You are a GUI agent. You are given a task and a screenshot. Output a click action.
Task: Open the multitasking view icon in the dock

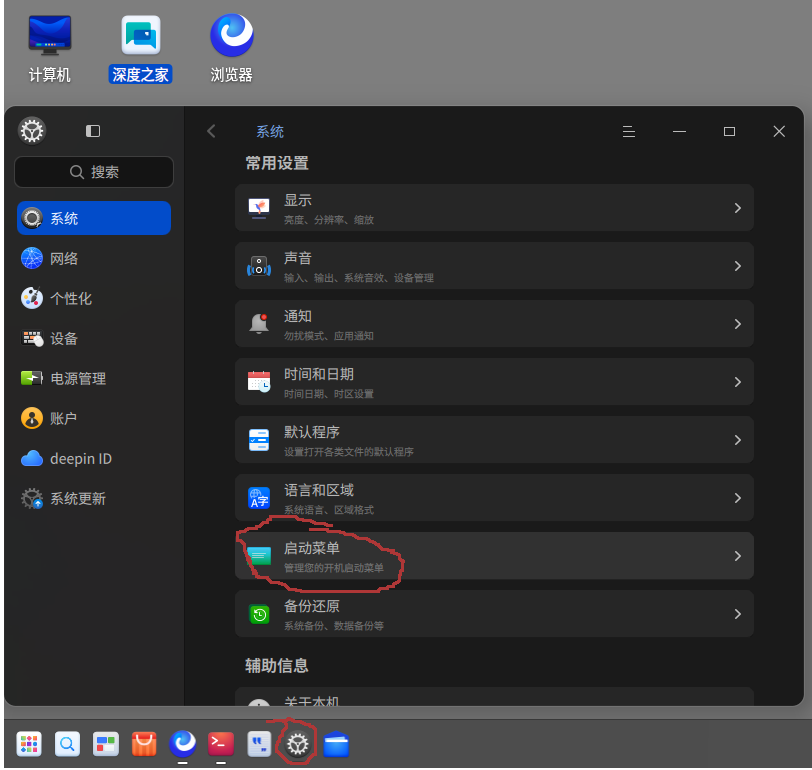tap(106, 744)
